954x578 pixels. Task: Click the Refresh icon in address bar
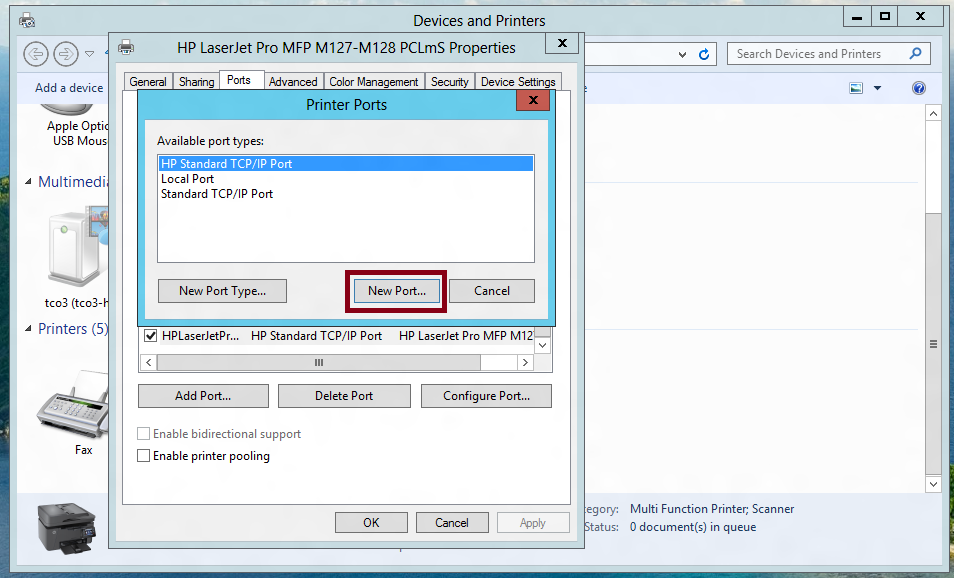(x=704, y=54)
